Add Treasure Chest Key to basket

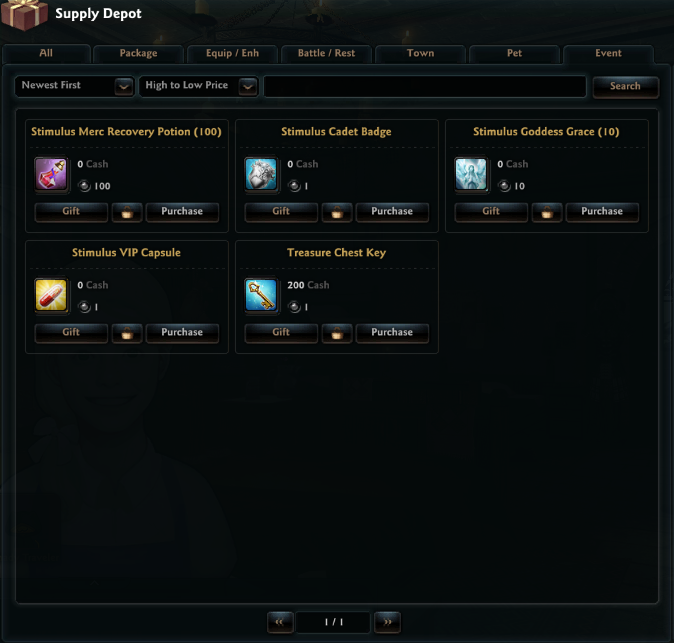tap(337, 333)
